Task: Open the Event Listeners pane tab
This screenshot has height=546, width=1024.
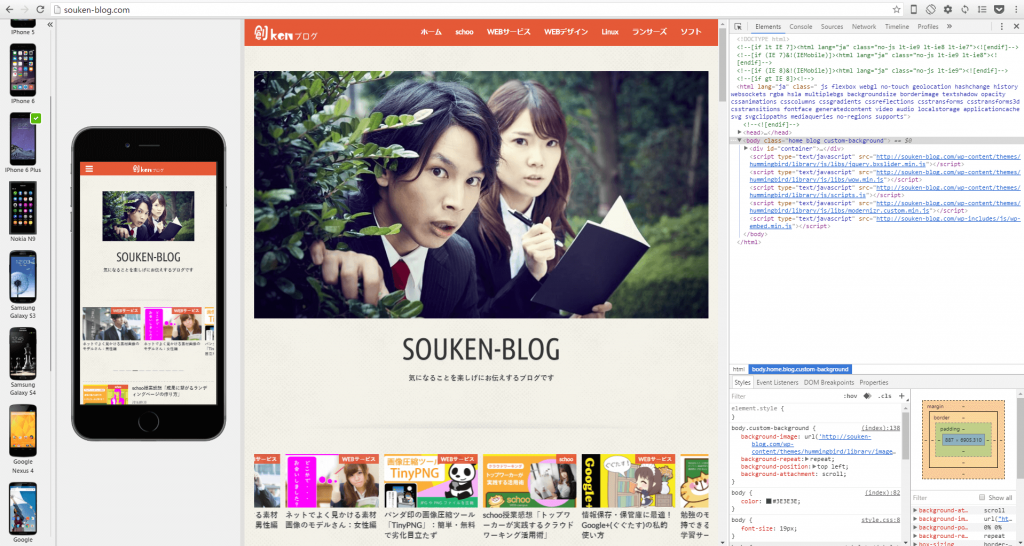Action: [x=777, y=382]
